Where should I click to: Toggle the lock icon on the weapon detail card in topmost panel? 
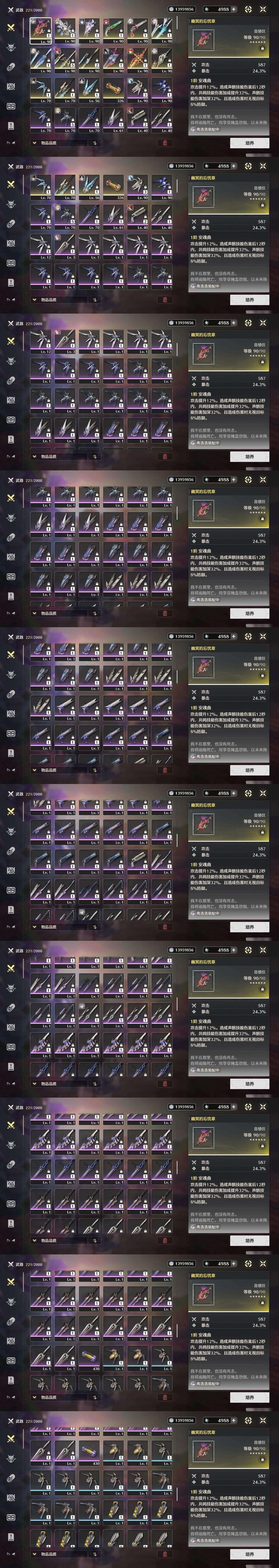point(263,48)
